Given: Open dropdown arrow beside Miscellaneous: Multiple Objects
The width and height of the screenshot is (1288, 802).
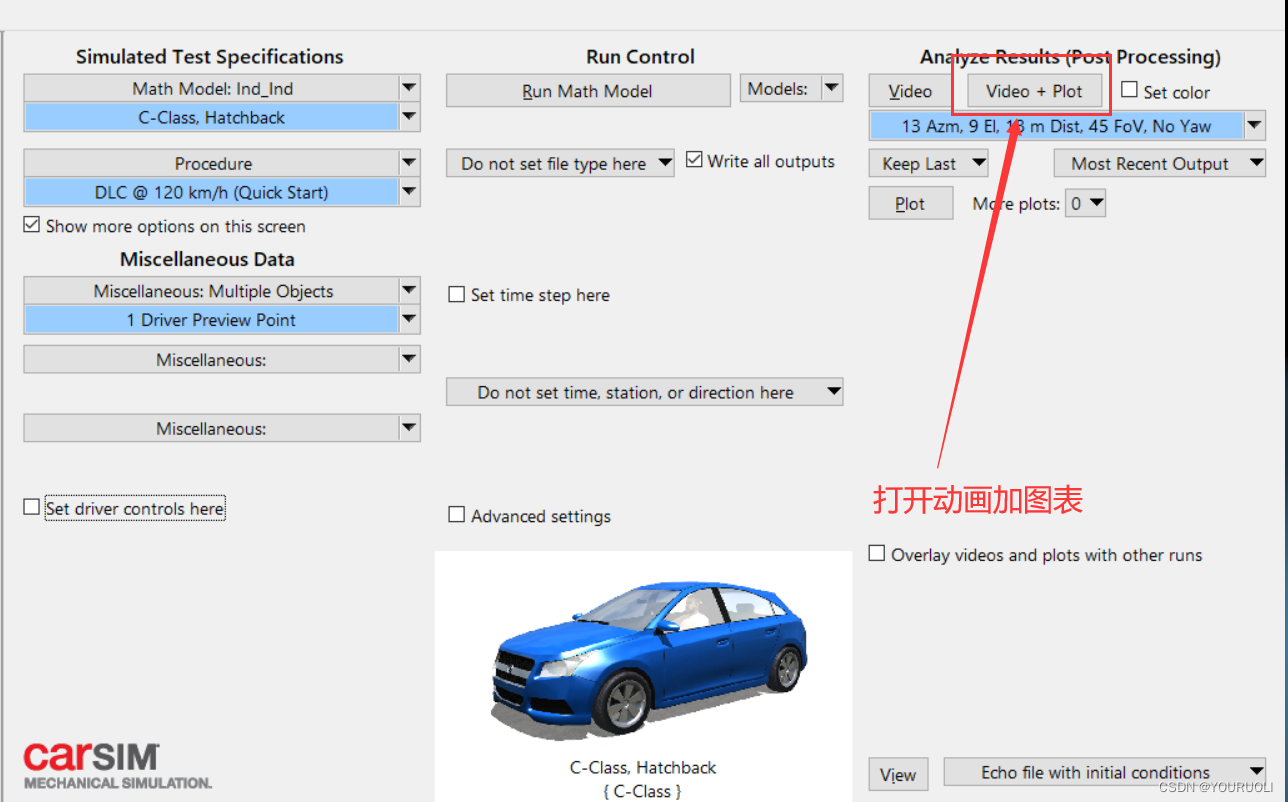Looking at the screenshot, I should click(x=409, y=291).
